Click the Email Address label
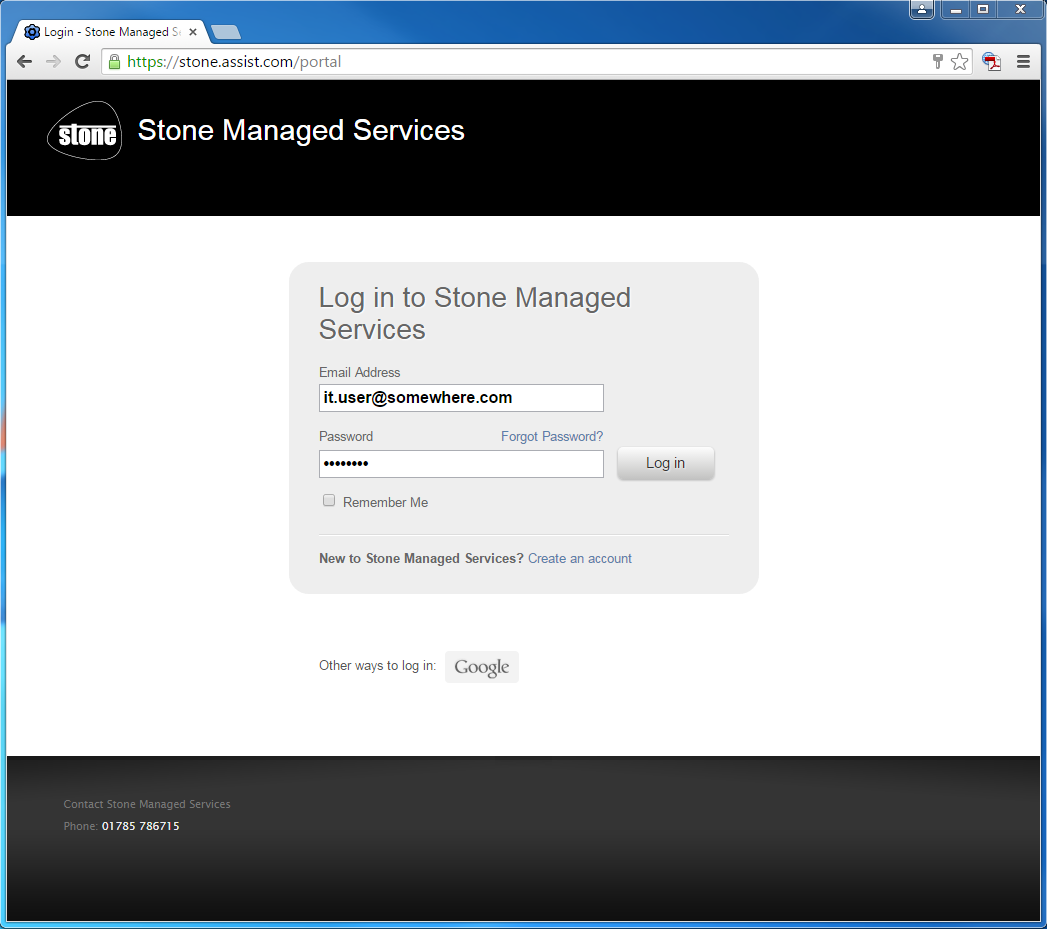Viewport: 1047px width, 929px height. [x=359, y=372]
